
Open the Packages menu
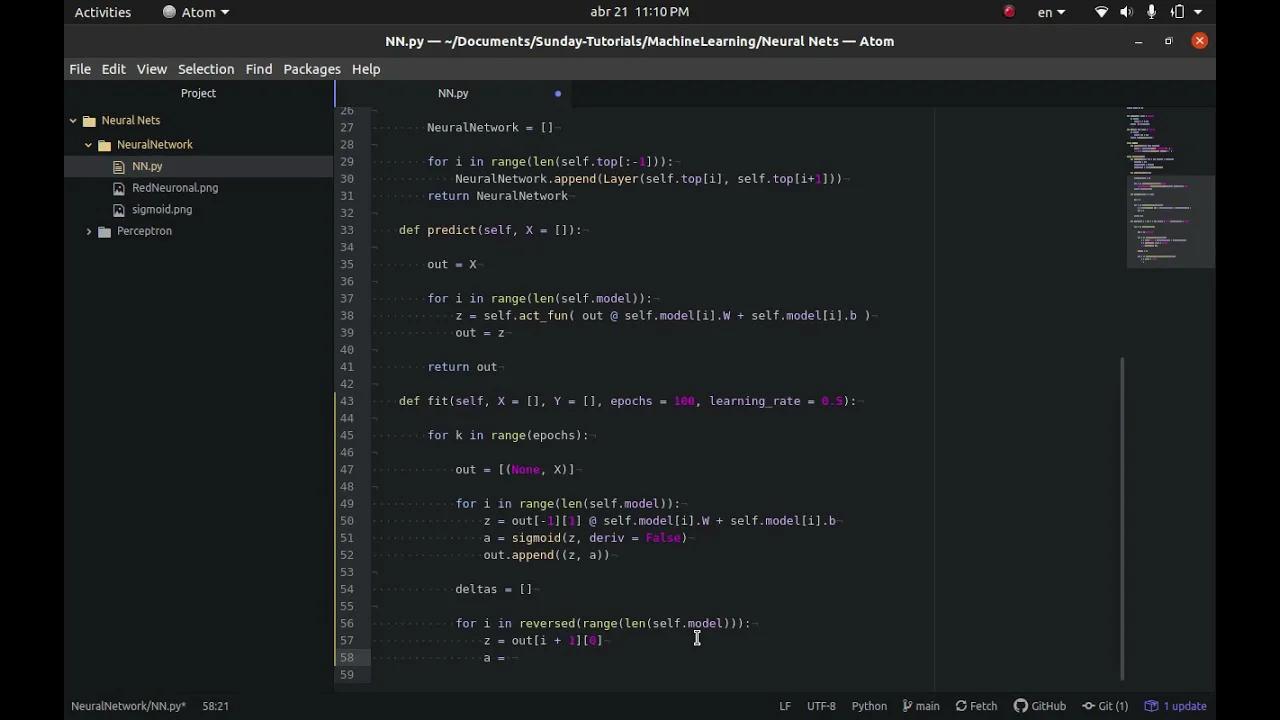tap(311, 69)
